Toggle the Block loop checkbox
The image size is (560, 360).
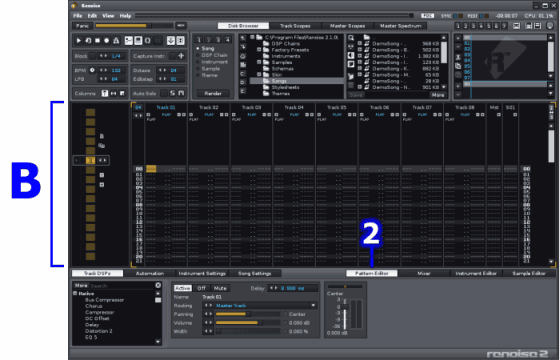pyautogui.click(x=92, y=56)
